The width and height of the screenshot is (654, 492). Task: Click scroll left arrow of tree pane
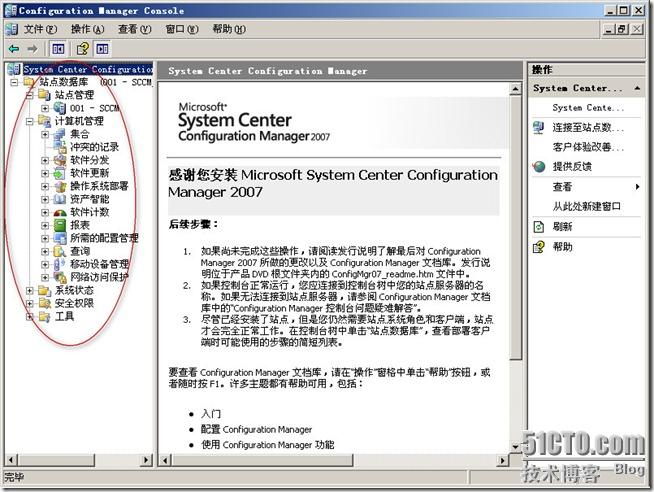[x=11, y=460]
